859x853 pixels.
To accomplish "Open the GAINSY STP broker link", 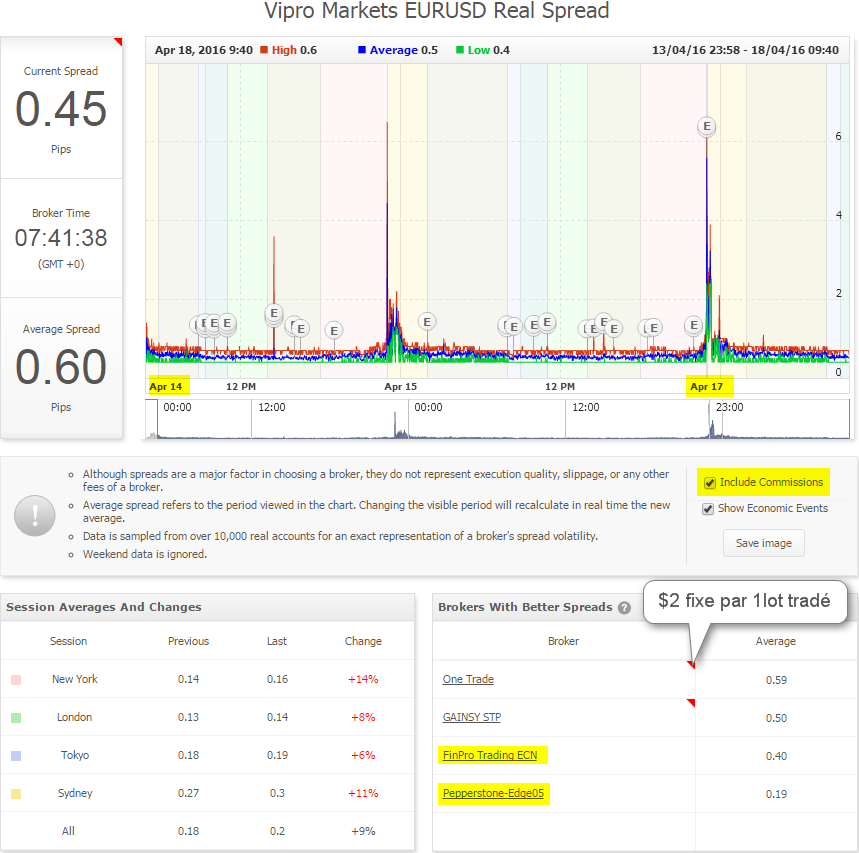I will [472, 717].
